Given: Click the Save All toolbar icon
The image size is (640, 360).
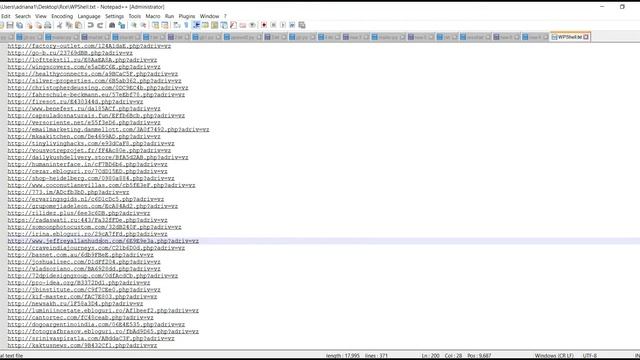Looking at the screenshot, I should click(x=19, y=25).
